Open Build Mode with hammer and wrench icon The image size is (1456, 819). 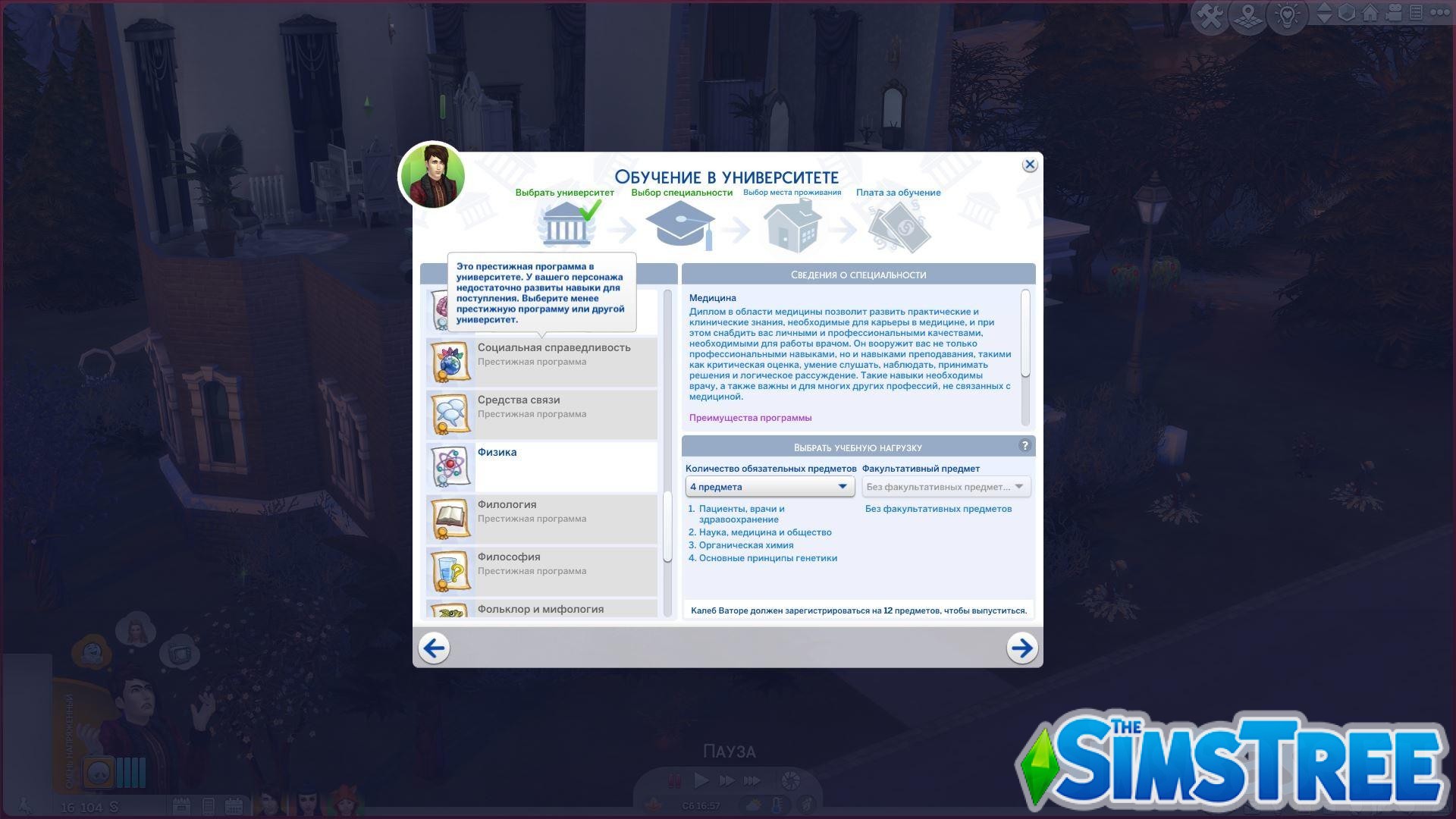click(1210, 15)
